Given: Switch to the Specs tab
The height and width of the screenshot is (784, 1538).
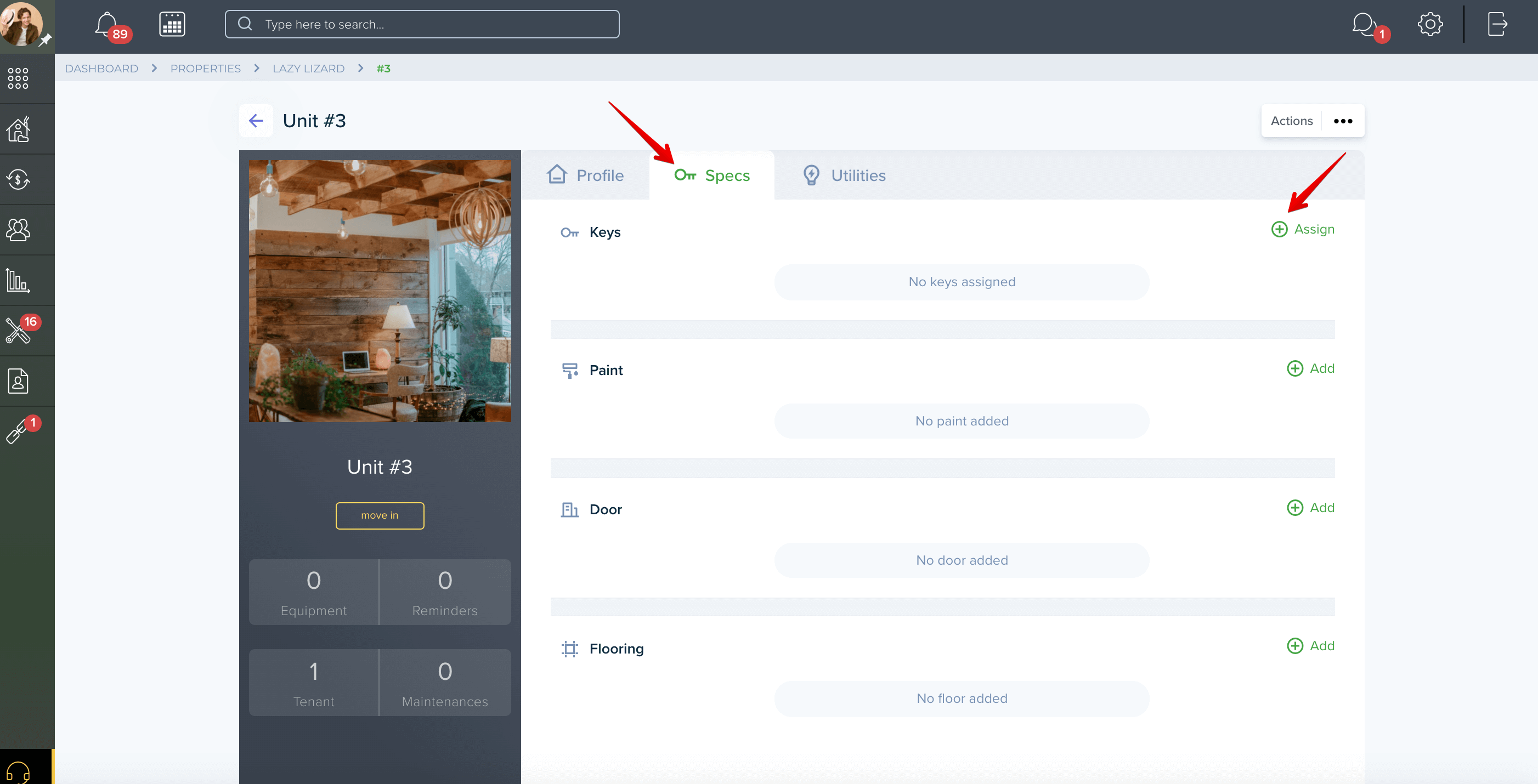Looking at the screenshot, I should [x=712, y=175].
